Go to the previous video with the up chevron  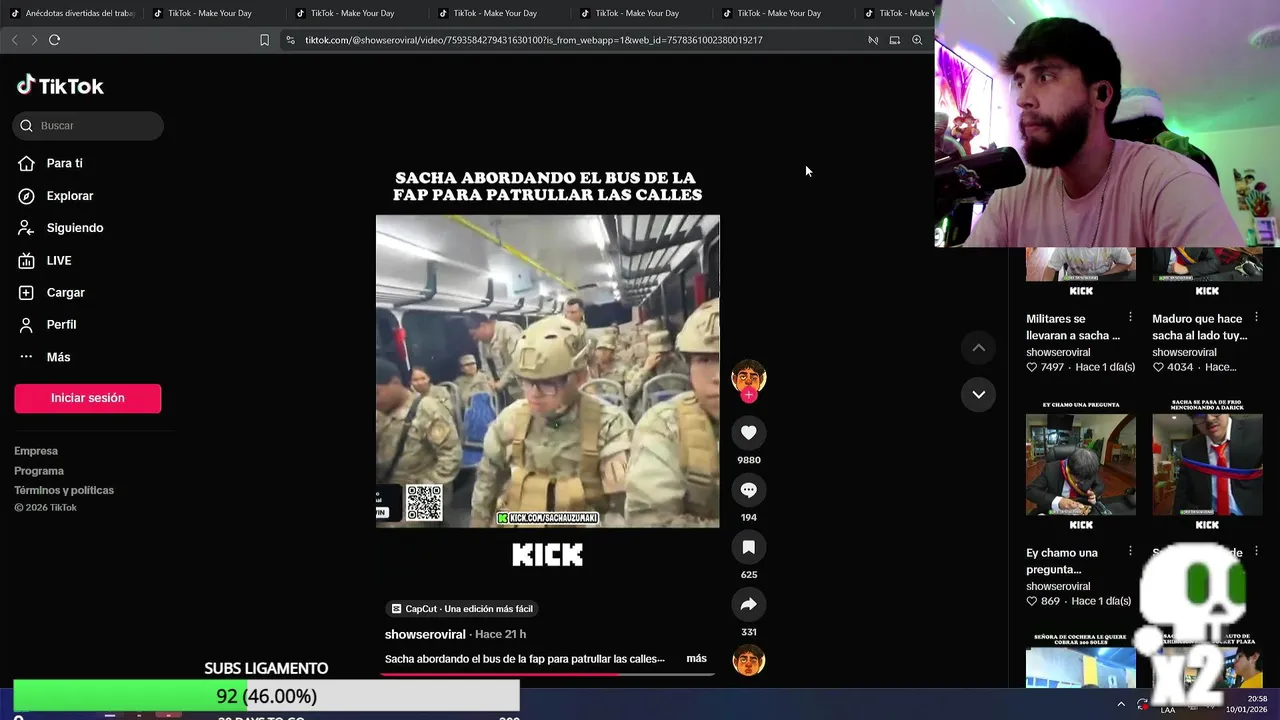coord(979,347)
